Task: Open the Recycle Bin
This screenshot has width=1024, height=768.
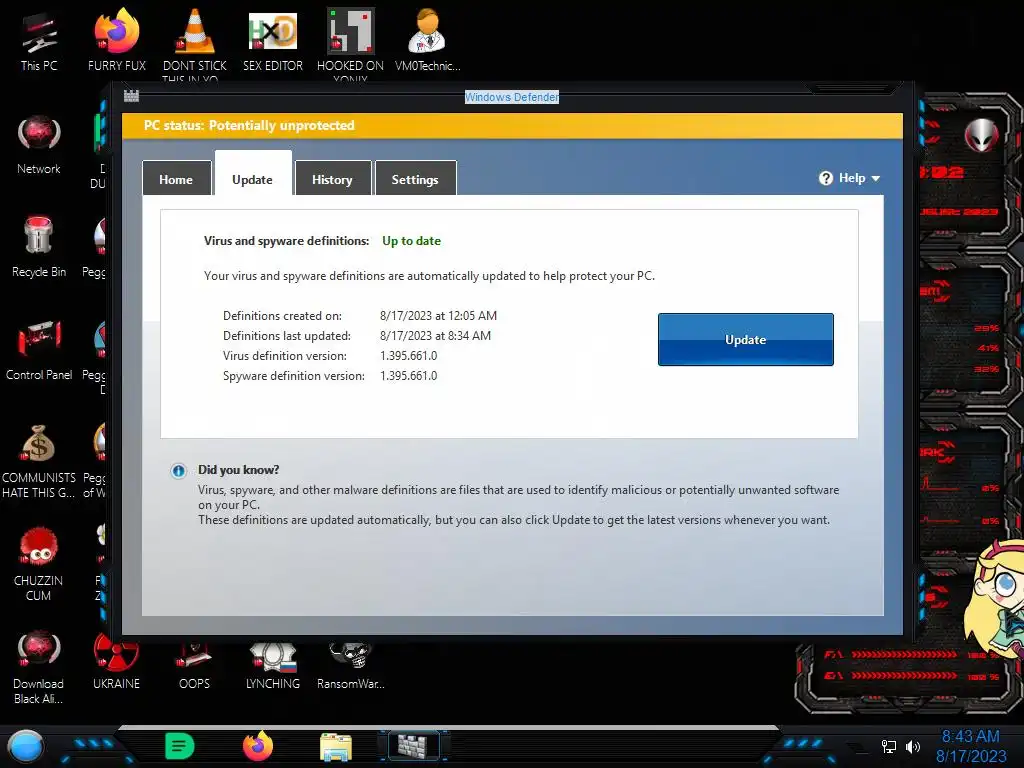Action: tap(39, 247)
